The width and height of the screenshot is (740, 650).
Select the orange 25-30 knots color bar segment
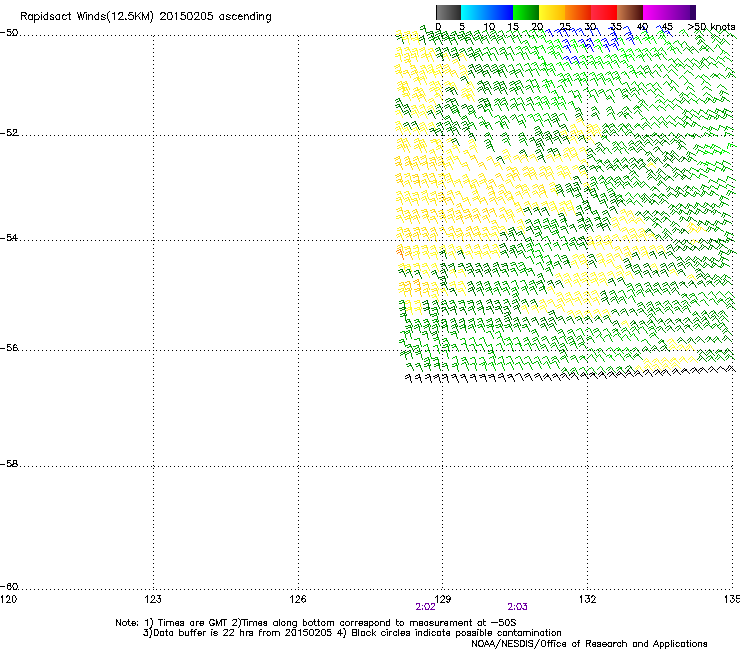tap(578, 12)
